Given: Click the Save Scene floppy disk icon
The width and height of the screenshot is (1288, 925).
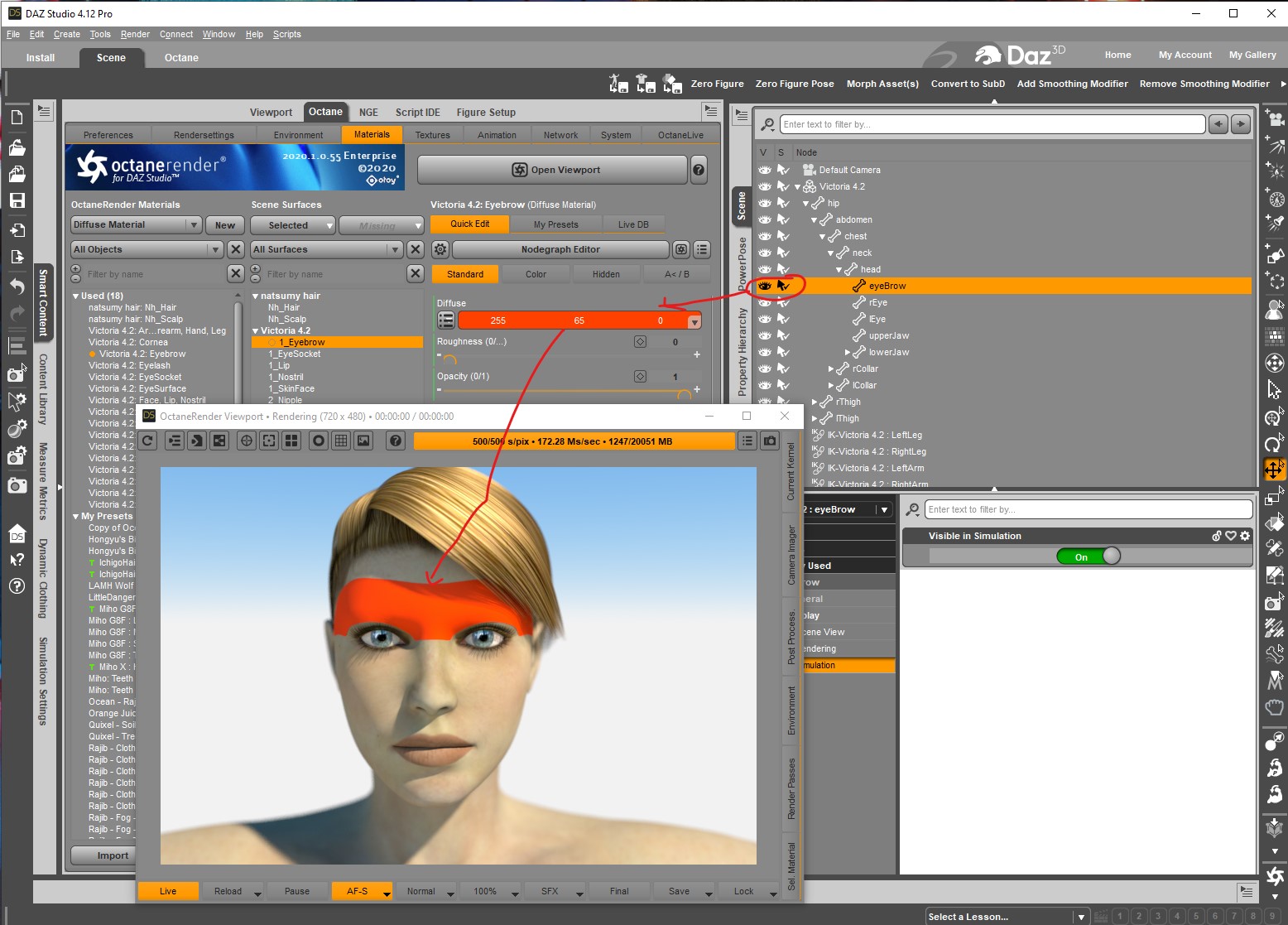Looking at the screenshot, I should click(x=17, y=200).
